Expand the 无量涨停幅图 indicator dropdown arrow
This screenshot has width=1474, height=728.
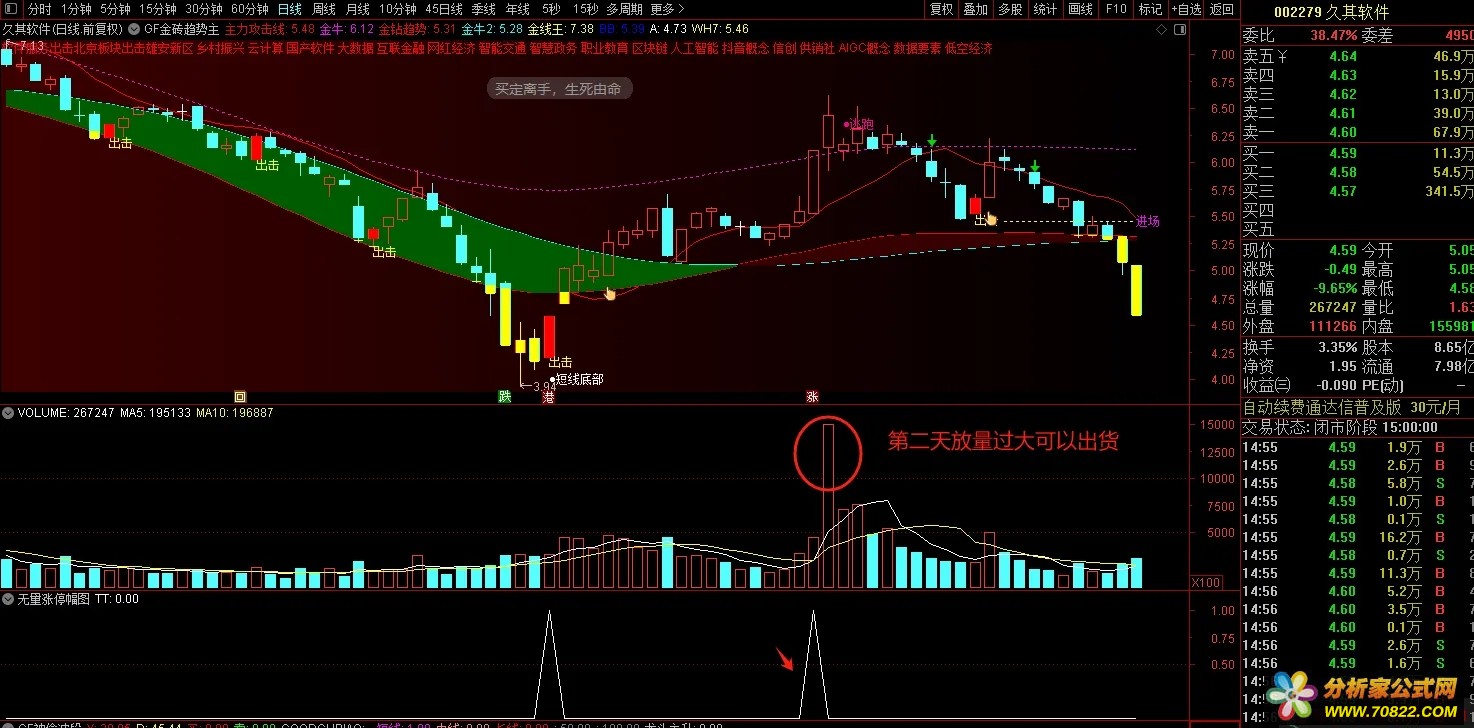(x=8, y=599)
